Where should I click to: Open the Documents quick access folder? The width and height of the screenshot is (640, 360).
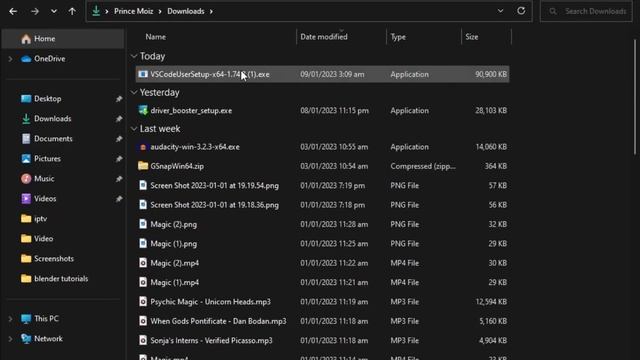pos(53,139)
